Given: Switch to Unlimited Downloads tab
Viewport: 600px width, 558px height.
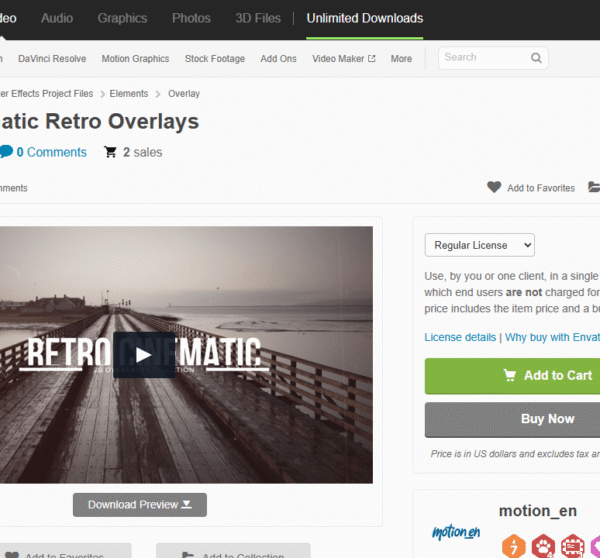Looking at the screenshot, I should coord(365,18).
